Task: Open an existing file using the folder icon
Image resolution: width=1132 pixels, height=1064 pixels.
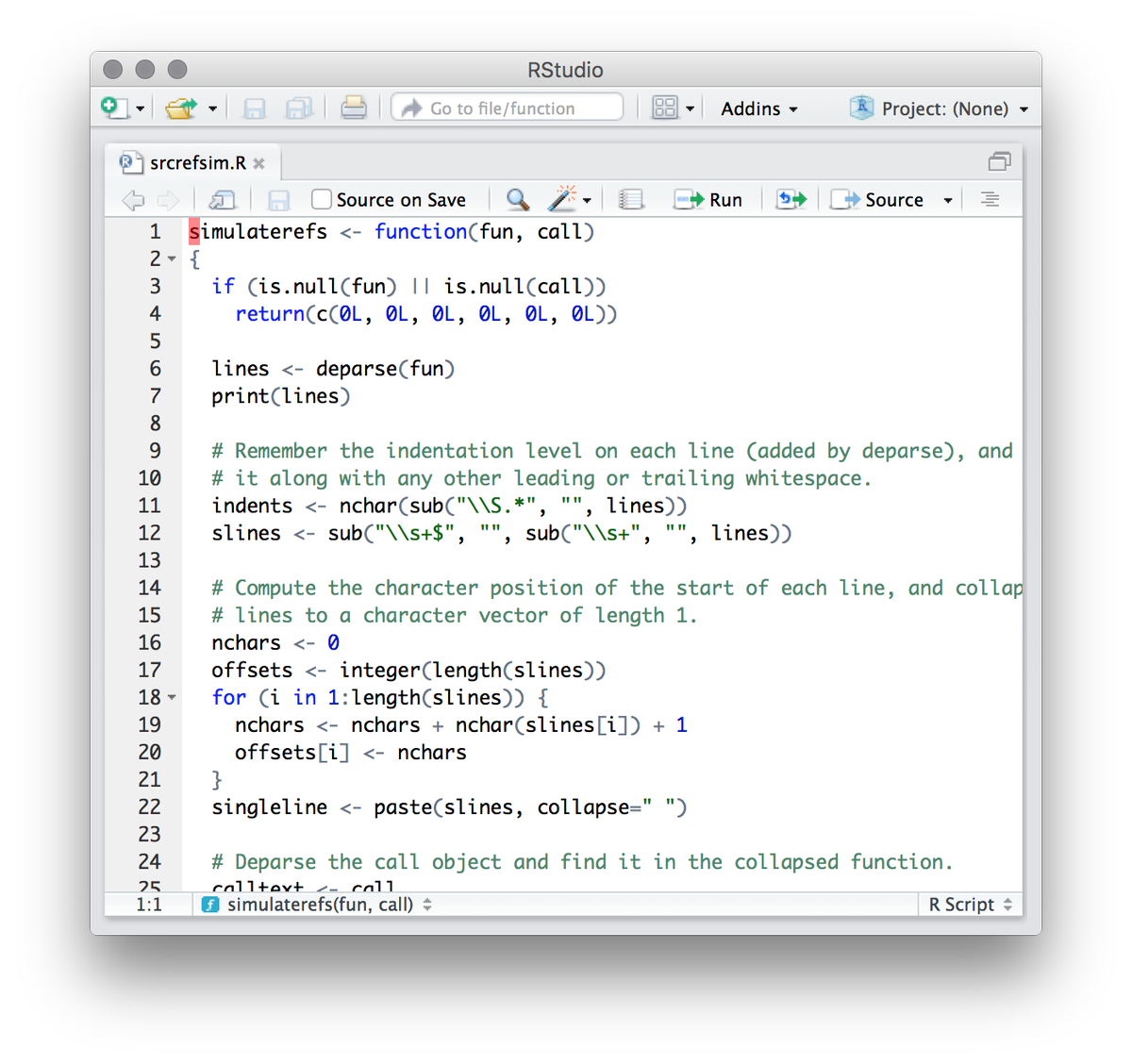Action: [x=182, y=108]
